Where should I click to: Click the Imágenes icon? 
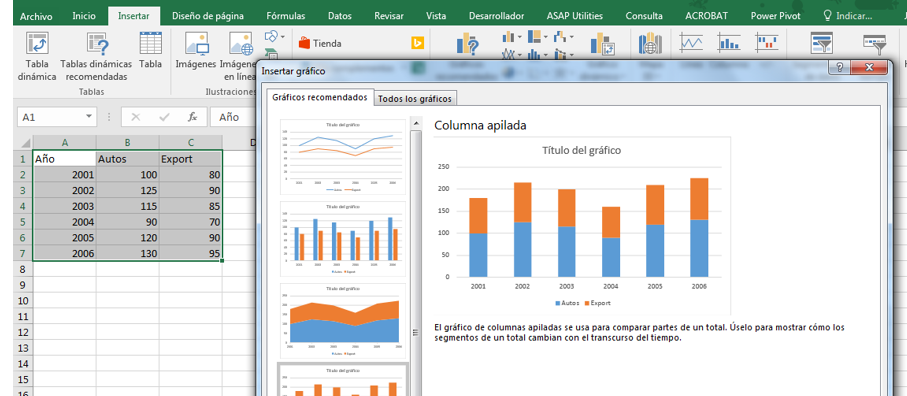(x=196, y=43)
